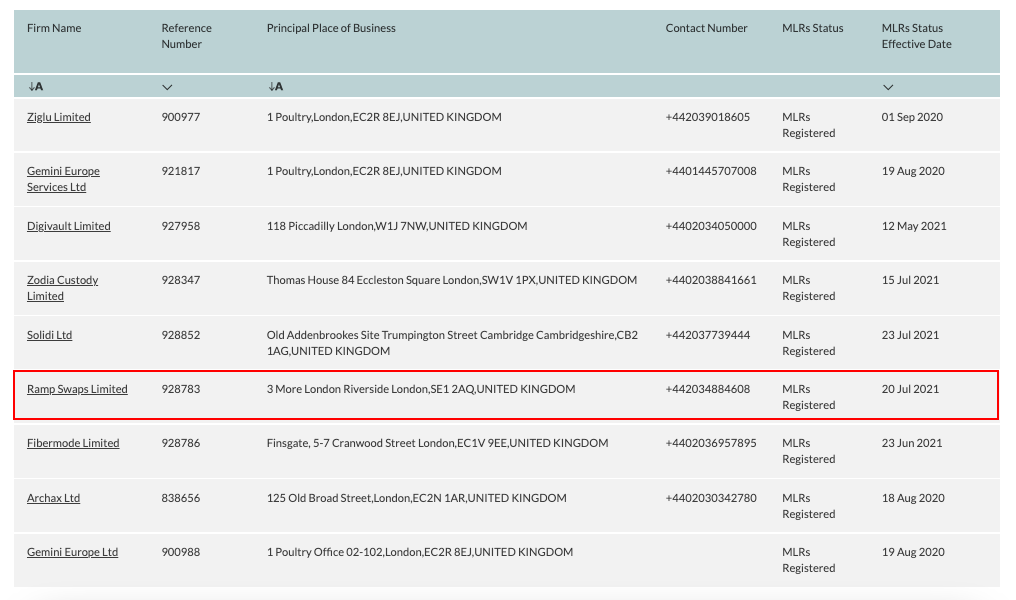
Task: Click the Firm Name column header
Action: click(x=54, y=28)
